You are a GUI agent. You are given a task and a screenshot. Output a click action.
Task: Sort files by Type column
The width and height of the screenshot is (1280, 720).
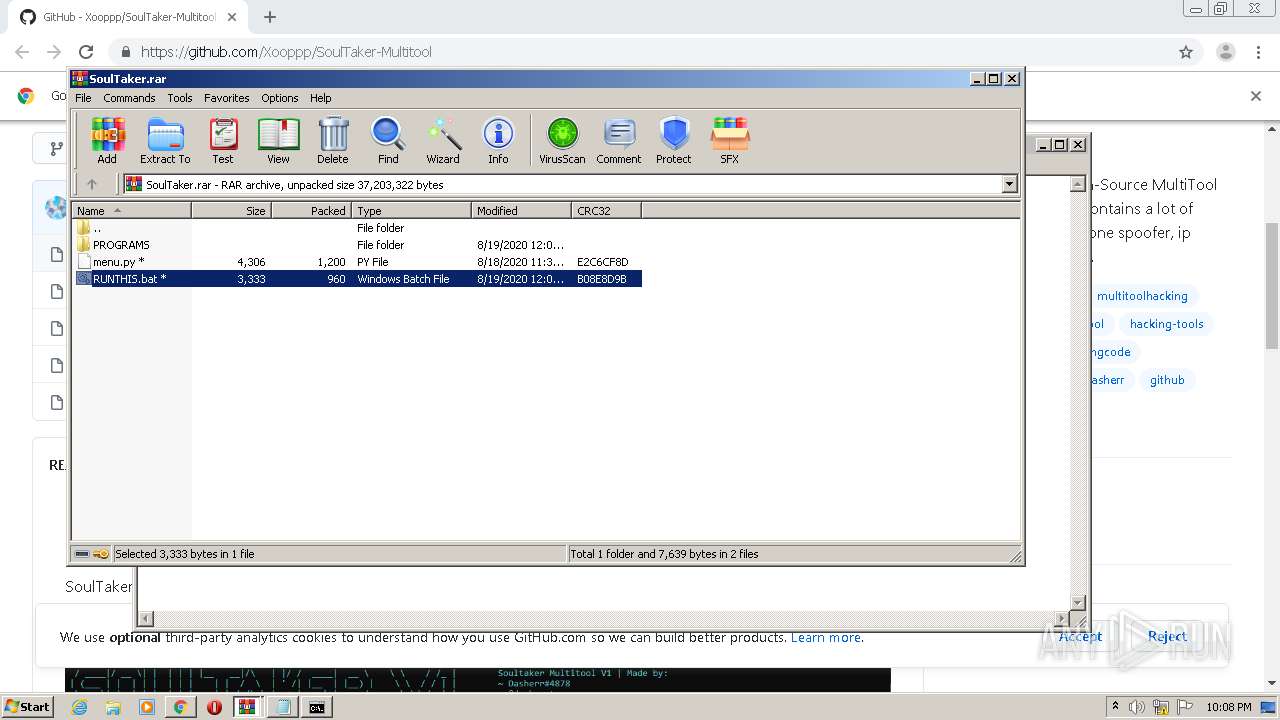point(411,210)
